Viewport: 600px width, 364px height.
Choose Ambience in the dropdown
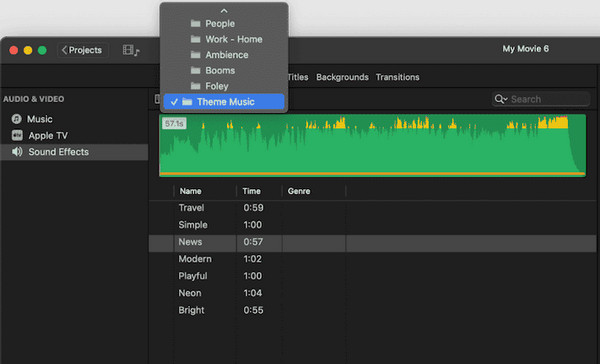[x=224, y=55]
